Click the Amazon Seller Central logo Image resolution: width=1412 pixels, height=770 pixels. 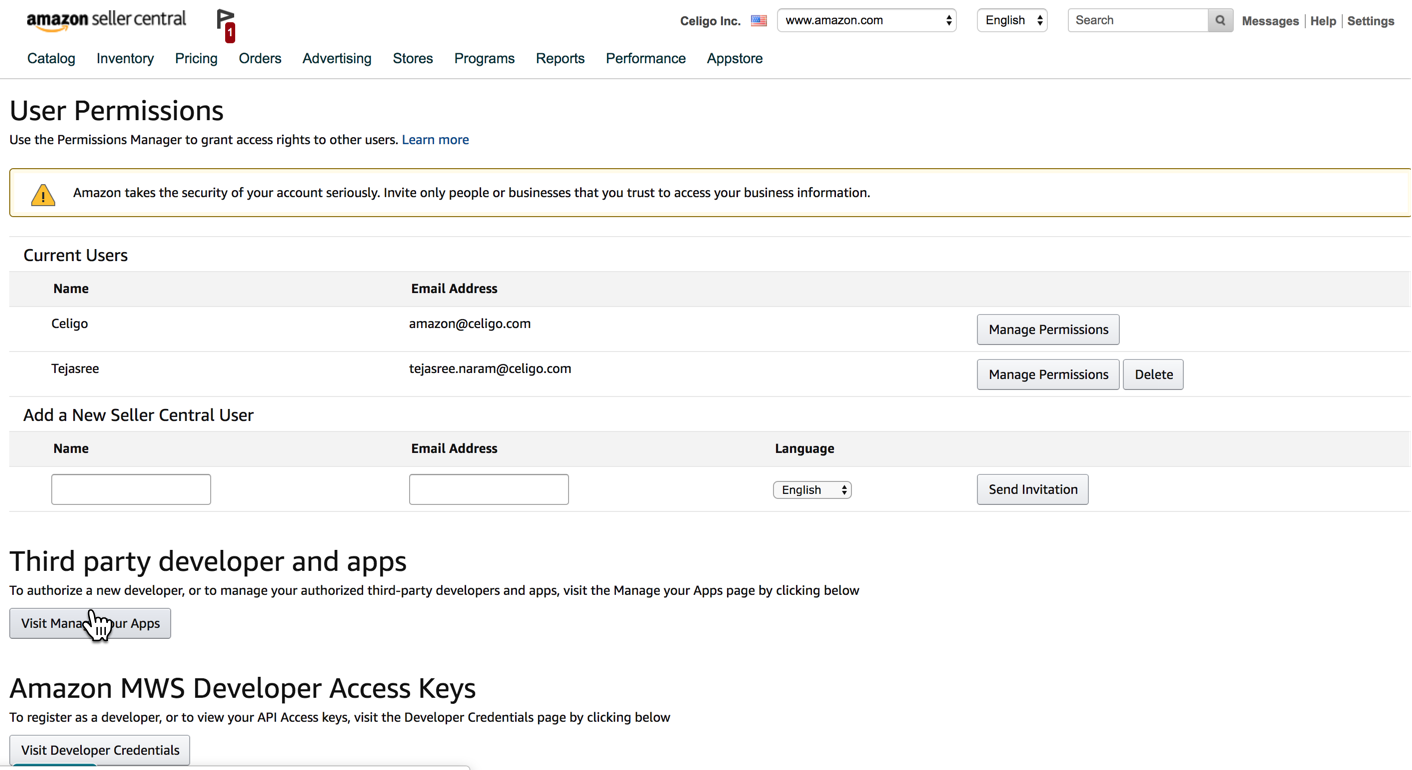pos(106,21)
